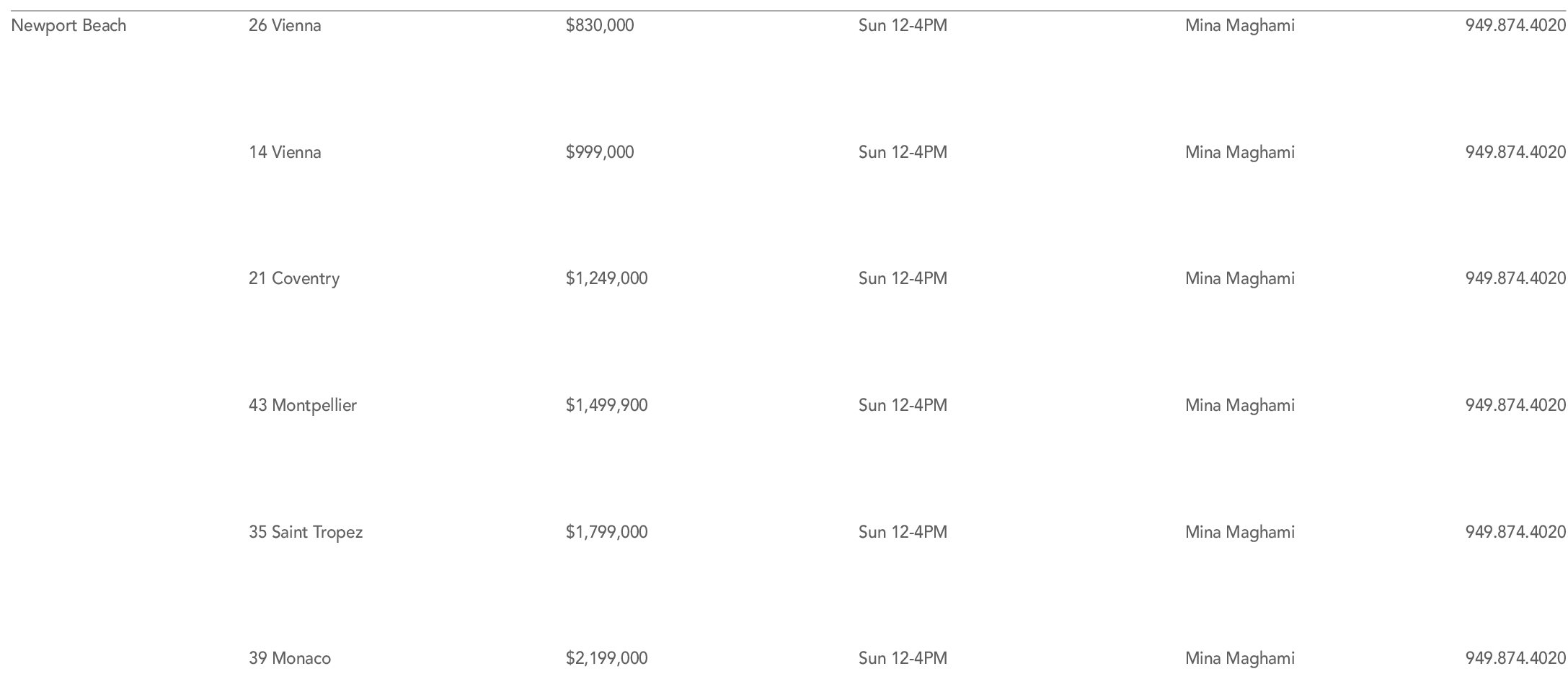Click the $830,000 price
The image size is (1568, 674).
[600, 26]
